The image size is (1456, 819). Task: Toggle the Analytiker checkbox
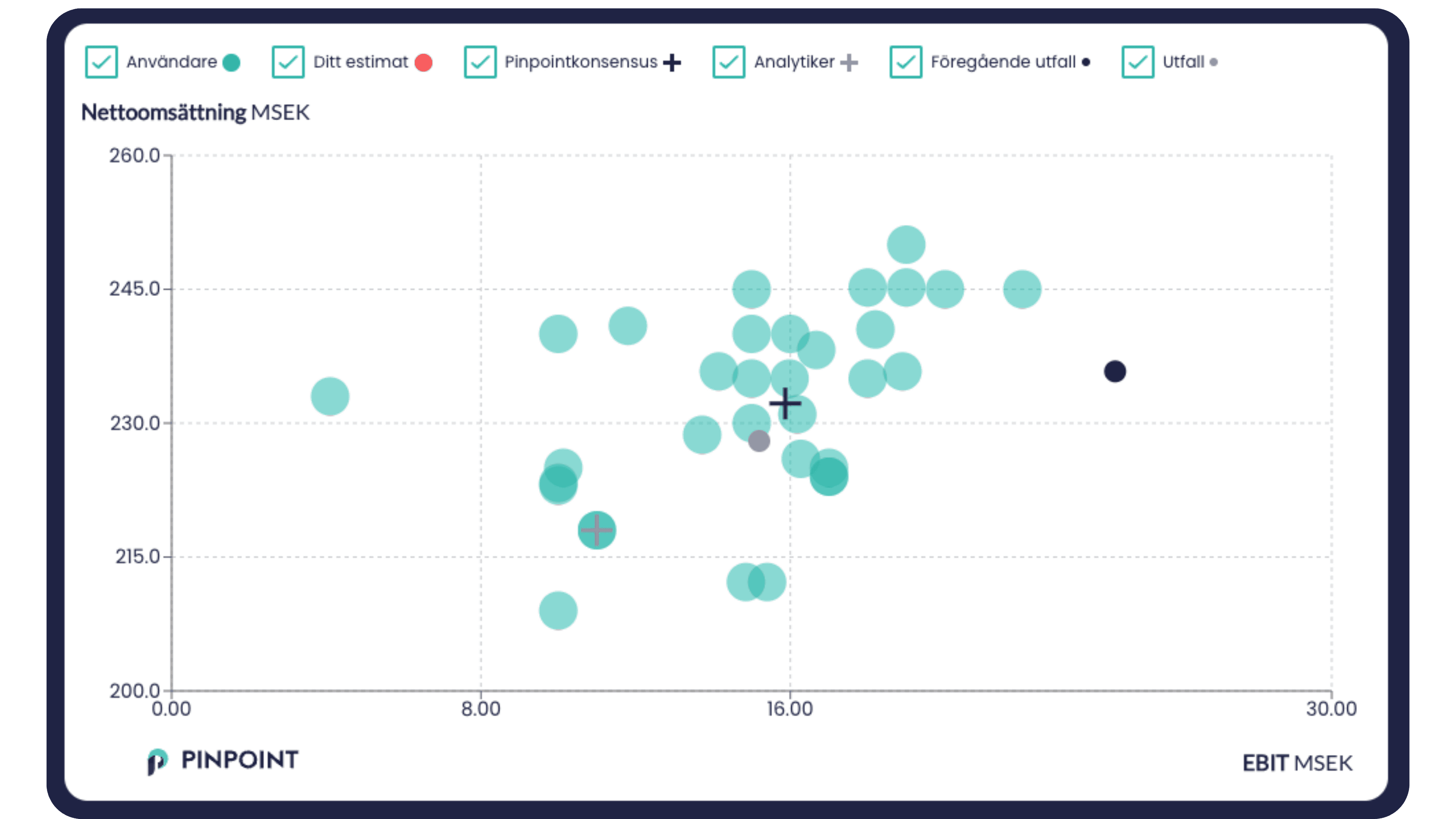[x=728, y=61]
